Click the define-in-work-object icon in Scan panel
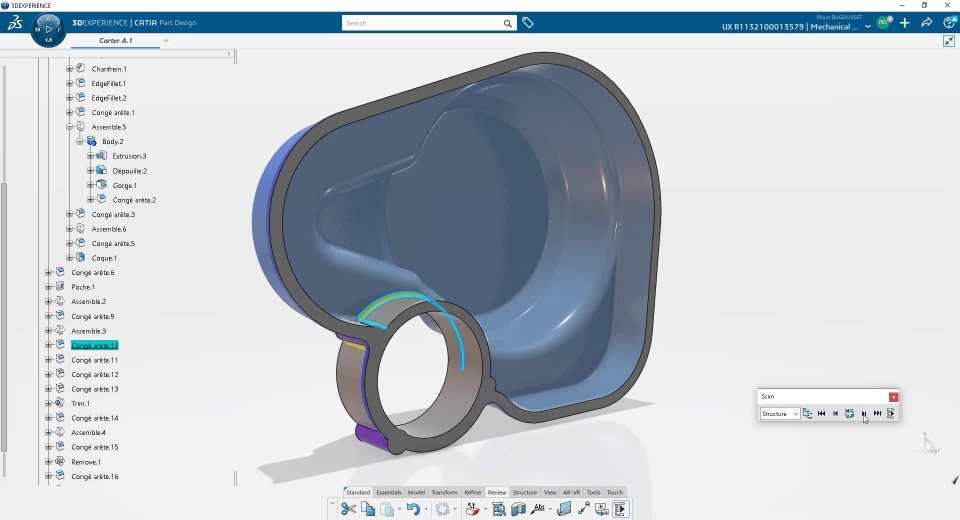The height and width of the screenshot is (520, 960). 891,413
